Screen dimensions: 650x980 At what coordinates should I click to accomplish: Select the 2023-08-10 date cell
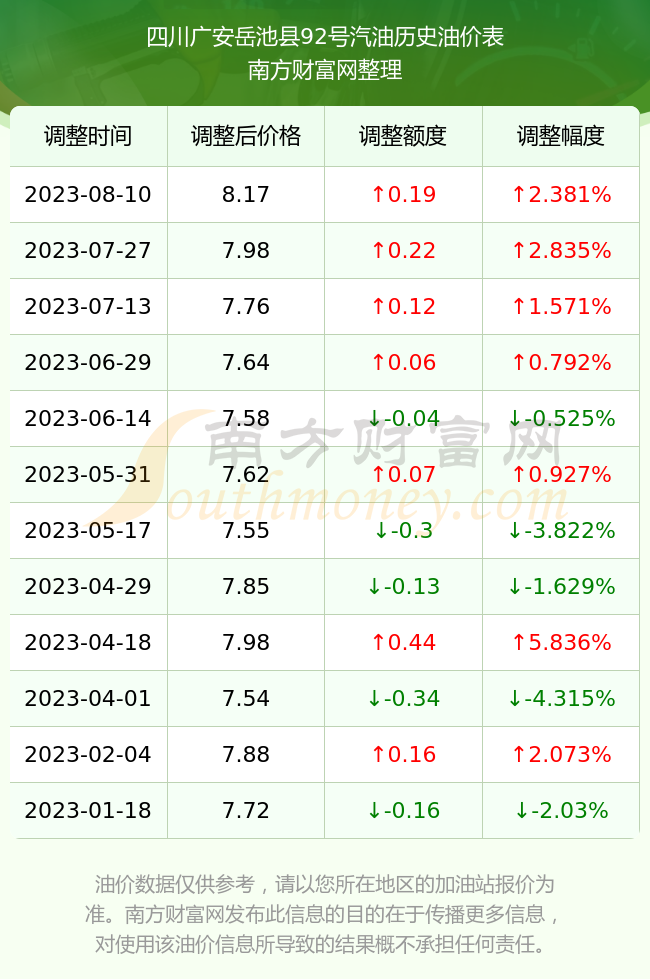(88, 194)
